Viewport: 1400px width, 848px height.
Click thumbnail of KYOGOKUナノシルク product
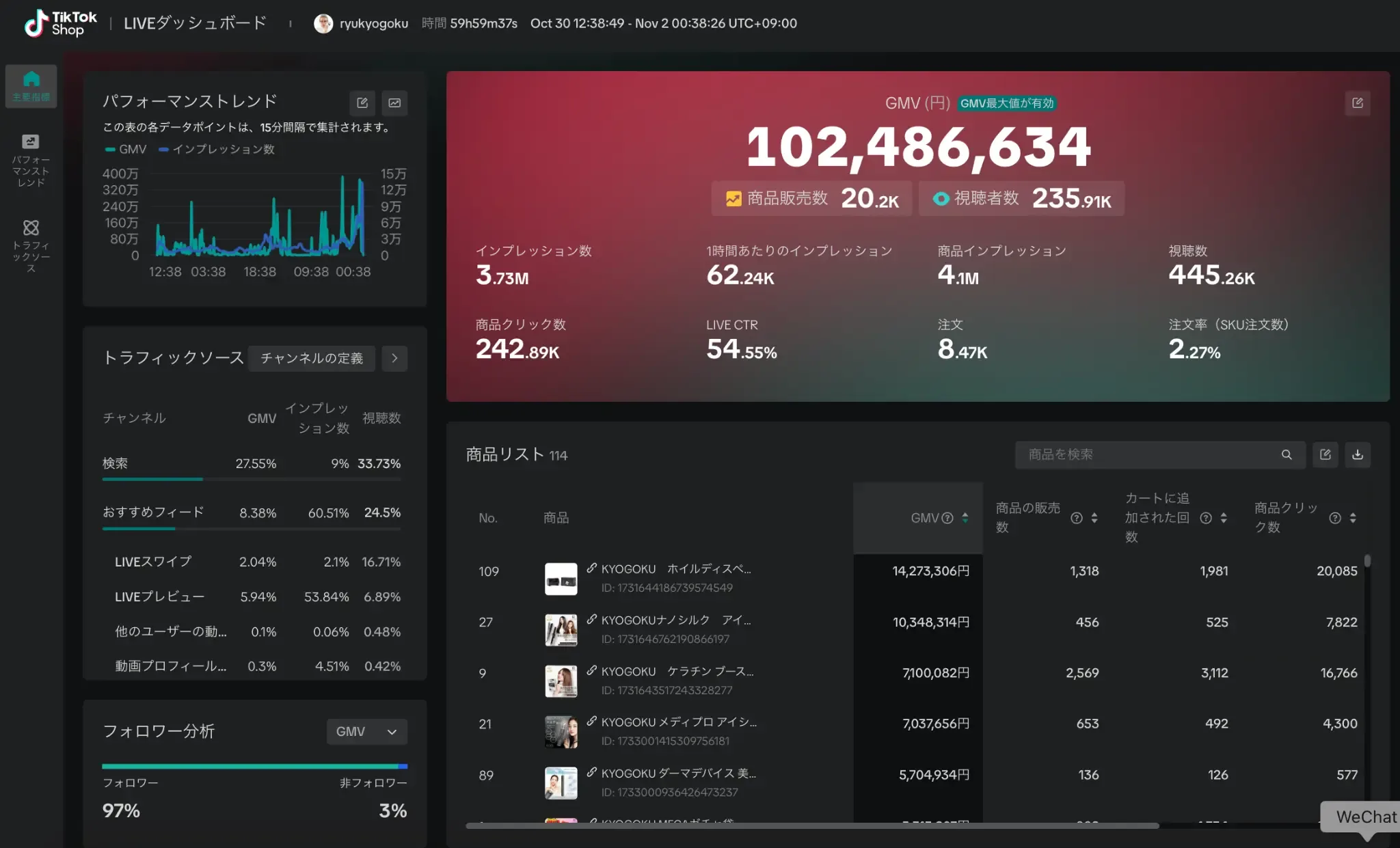click(561, 630)
